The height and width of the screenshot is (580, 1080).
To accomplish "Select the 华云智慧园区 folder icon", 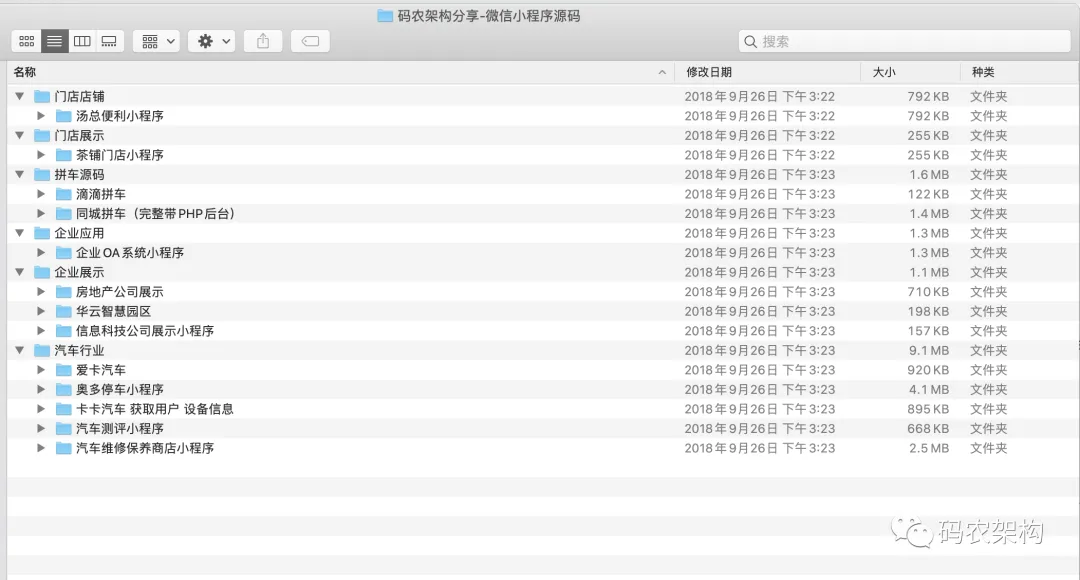I will (x=63, y=311).
